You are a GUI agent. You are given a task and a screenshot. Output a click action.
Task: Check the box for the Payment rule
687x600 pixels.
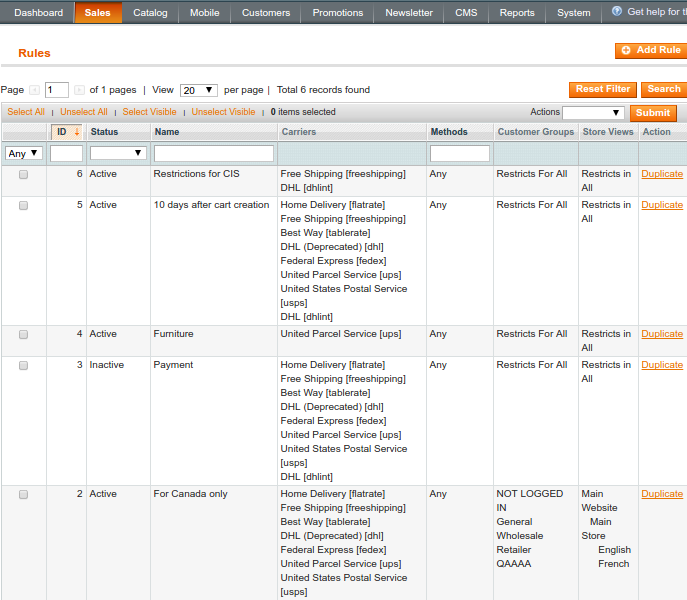[23, 365]
